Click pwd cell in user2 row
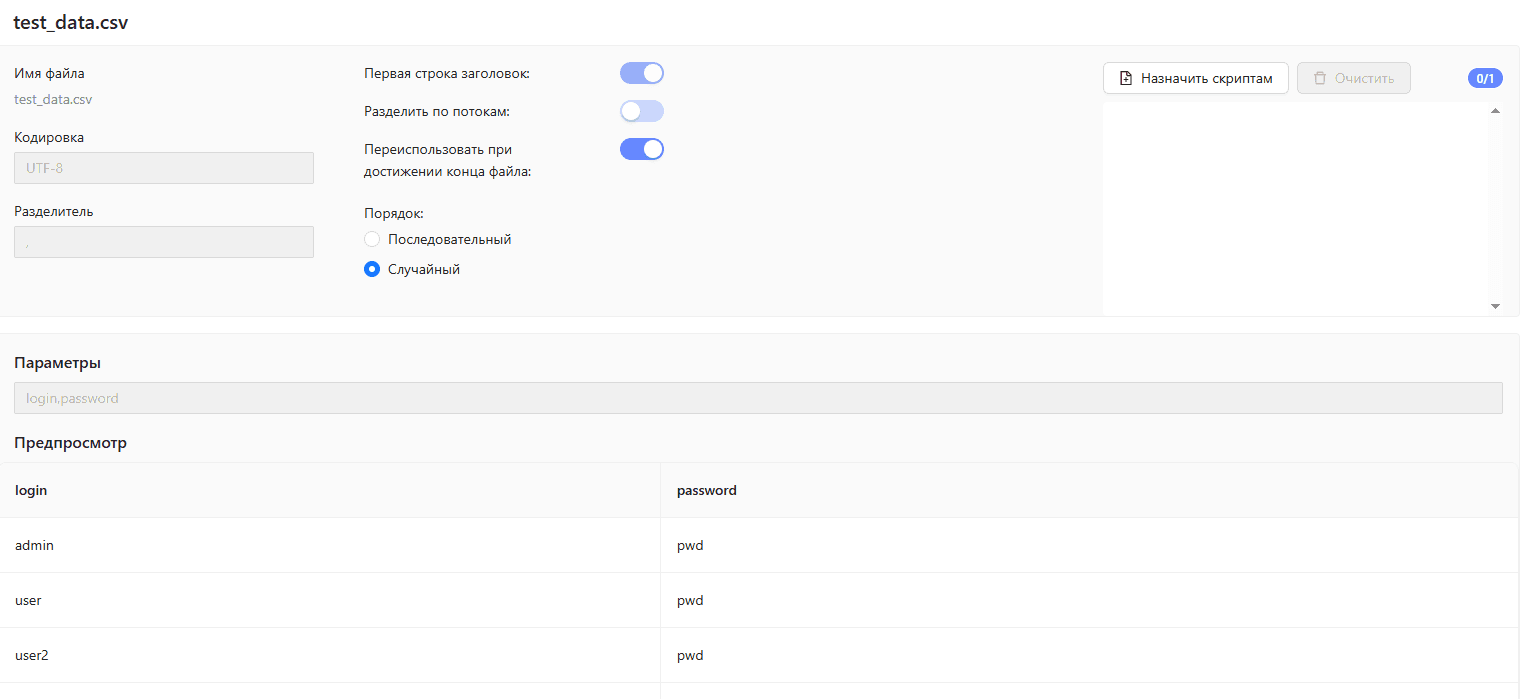 pos(1090,655)
